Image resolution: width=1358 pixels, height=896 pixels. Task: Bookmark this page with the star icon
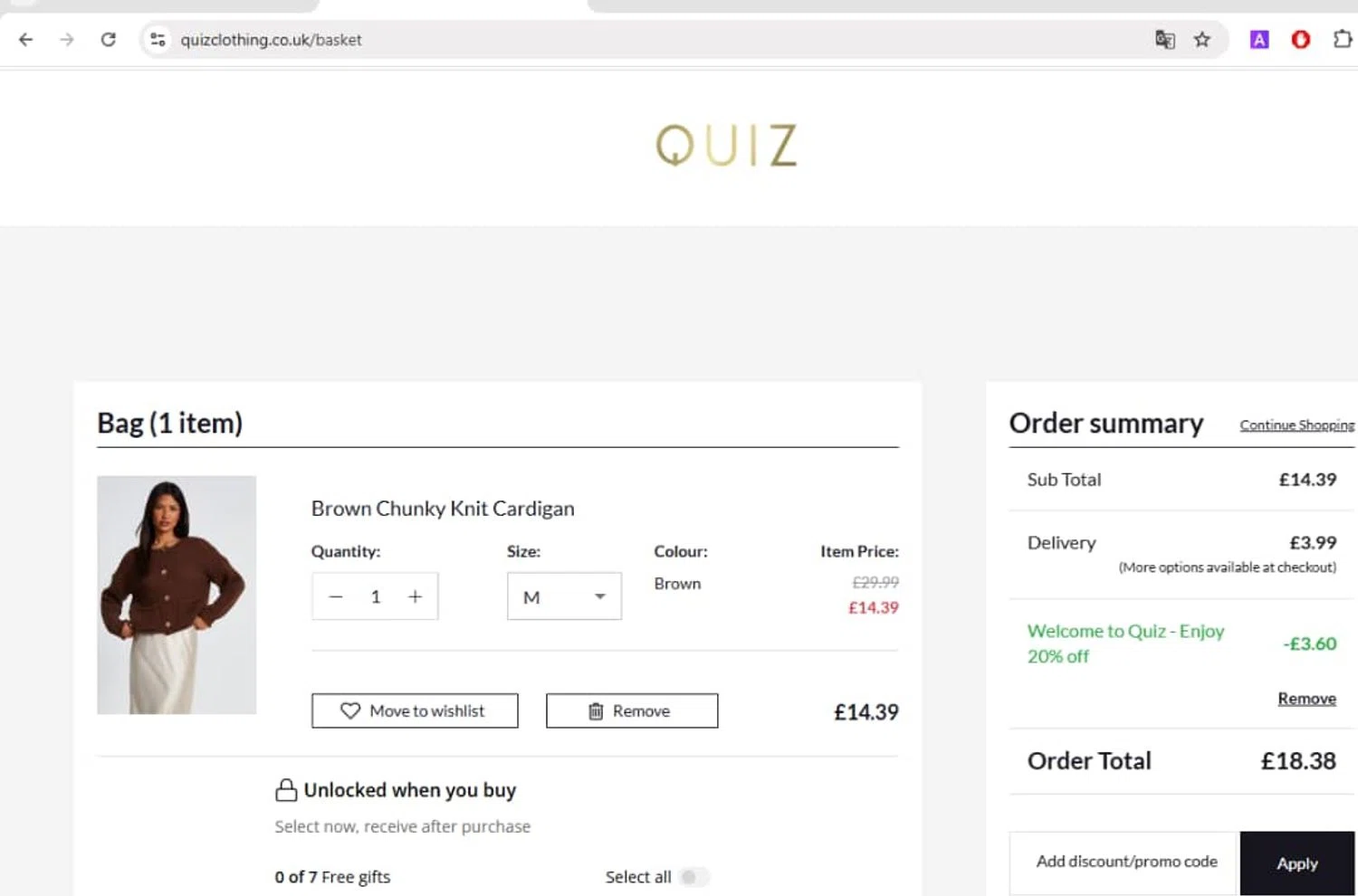pos(1202,40)
